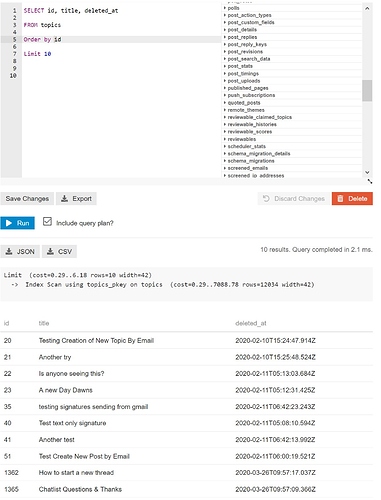This screenshot has width=381, height=500.
Task: Expand remote_themes table
Action: pyautogui.click(x=244, y=110)
